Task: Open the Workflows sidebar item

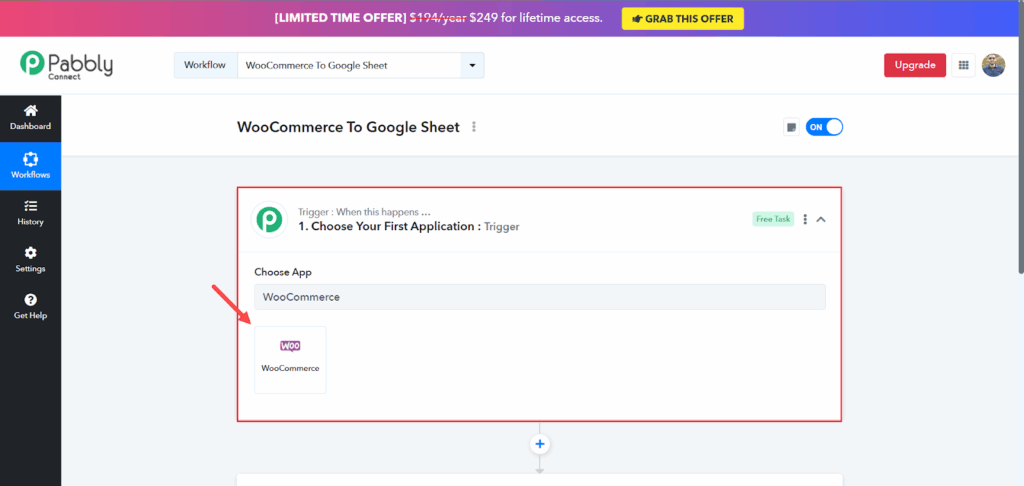Action: tap(30, 166)
